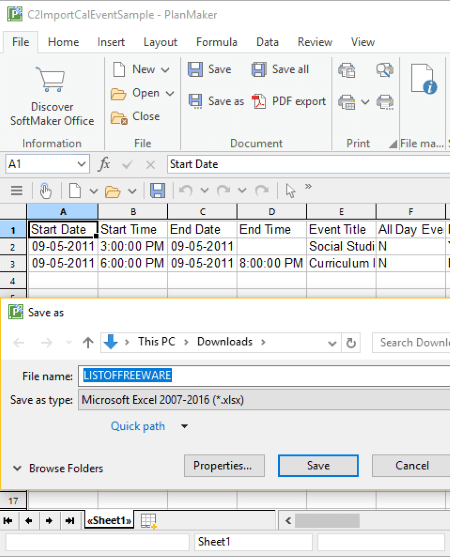This screenshot has height=557, width=450.
Task: Click the formula bar showing Start Date
Action: (308, 164)
